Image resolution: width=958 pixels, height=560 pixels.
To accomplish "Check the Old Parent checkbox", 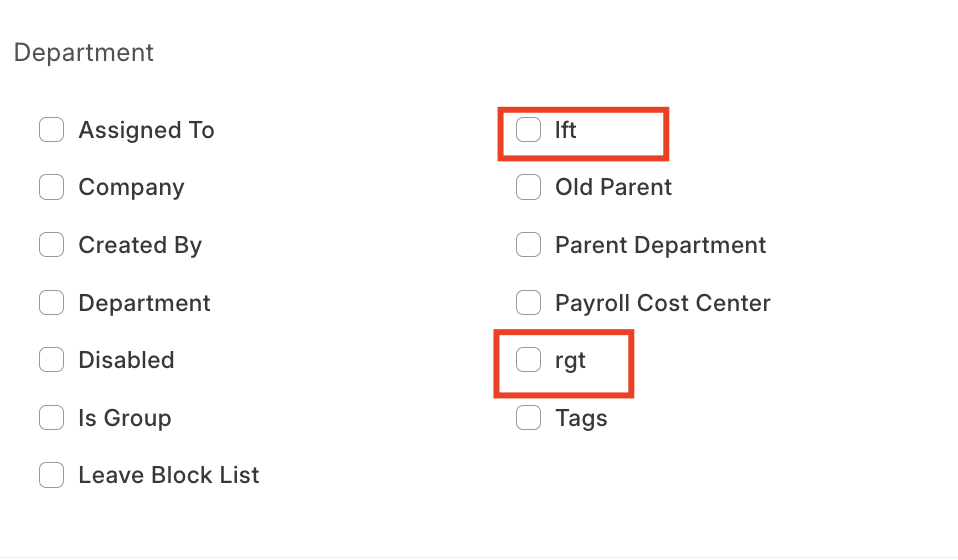I will click(x=528, y=187).
